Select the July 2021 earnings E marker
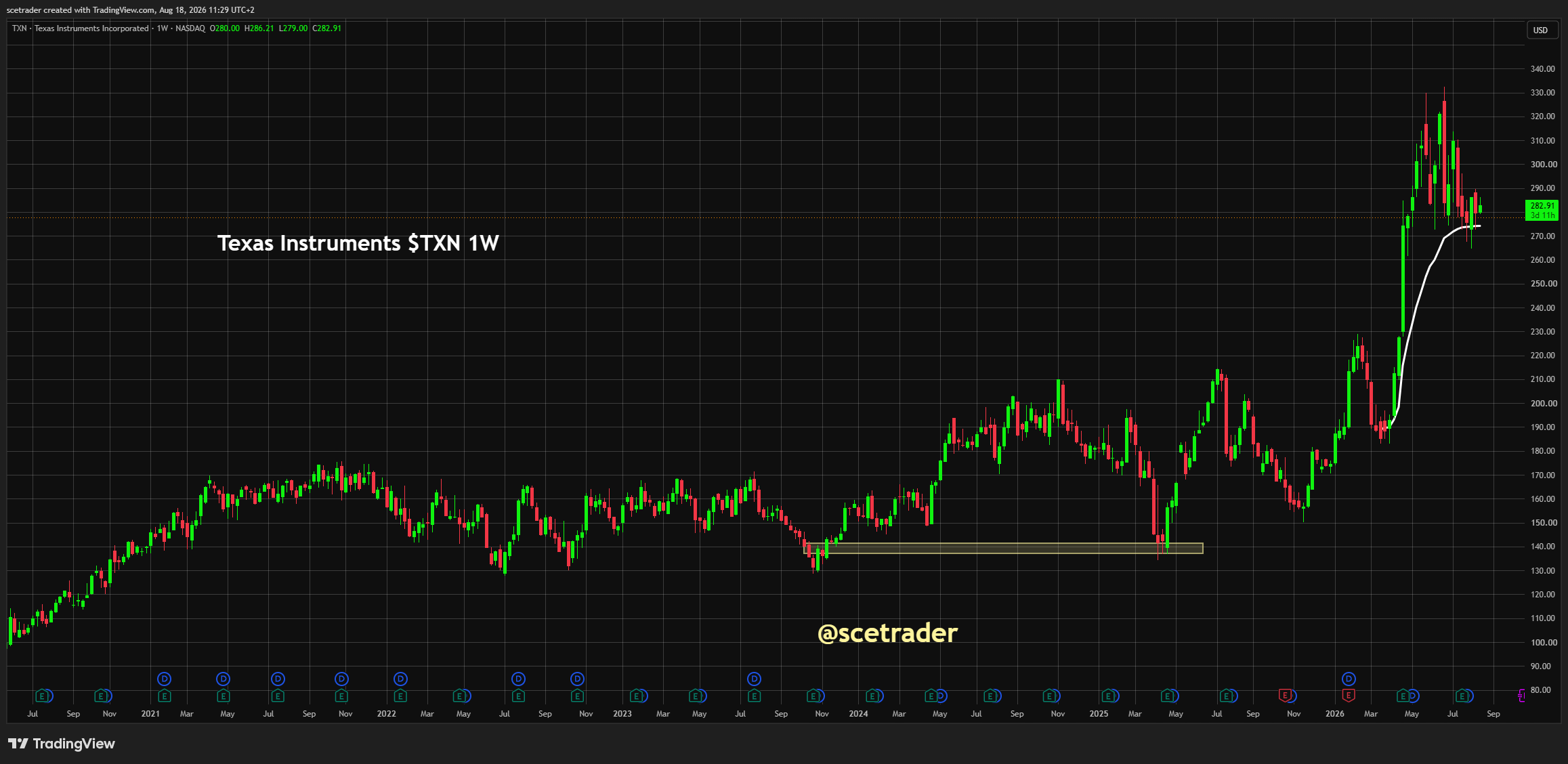The width and height of the screenshot is (1568, 764). pos(278,696)
